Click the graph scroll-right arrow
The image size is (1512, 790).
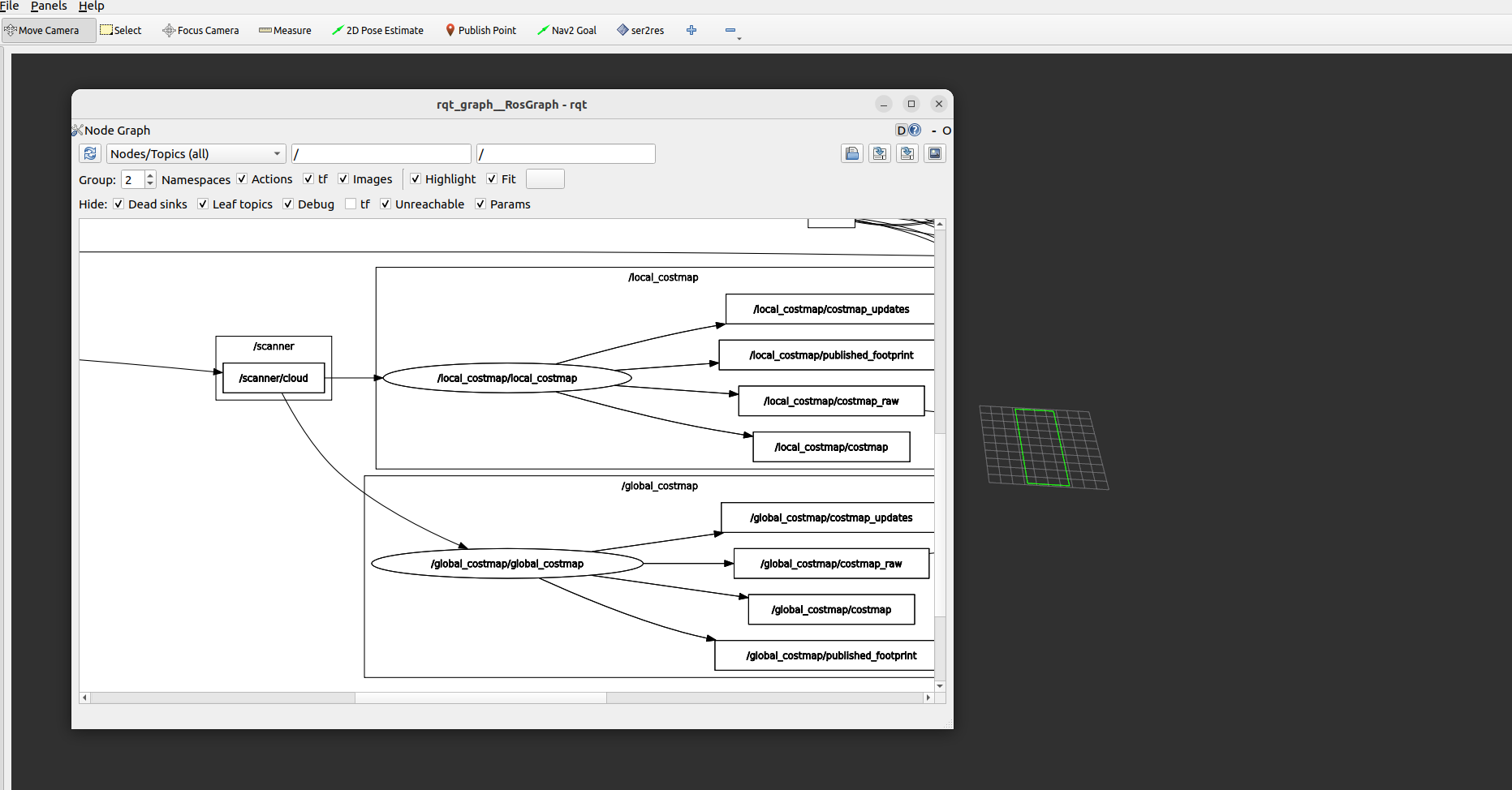tap(928, 698)
